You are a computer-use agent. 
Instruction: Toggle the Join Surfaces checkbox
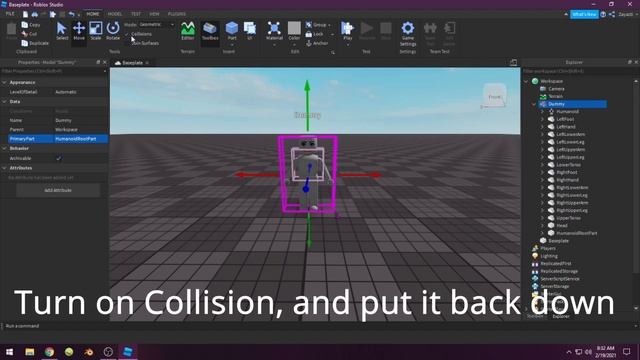tap(127, 43)
